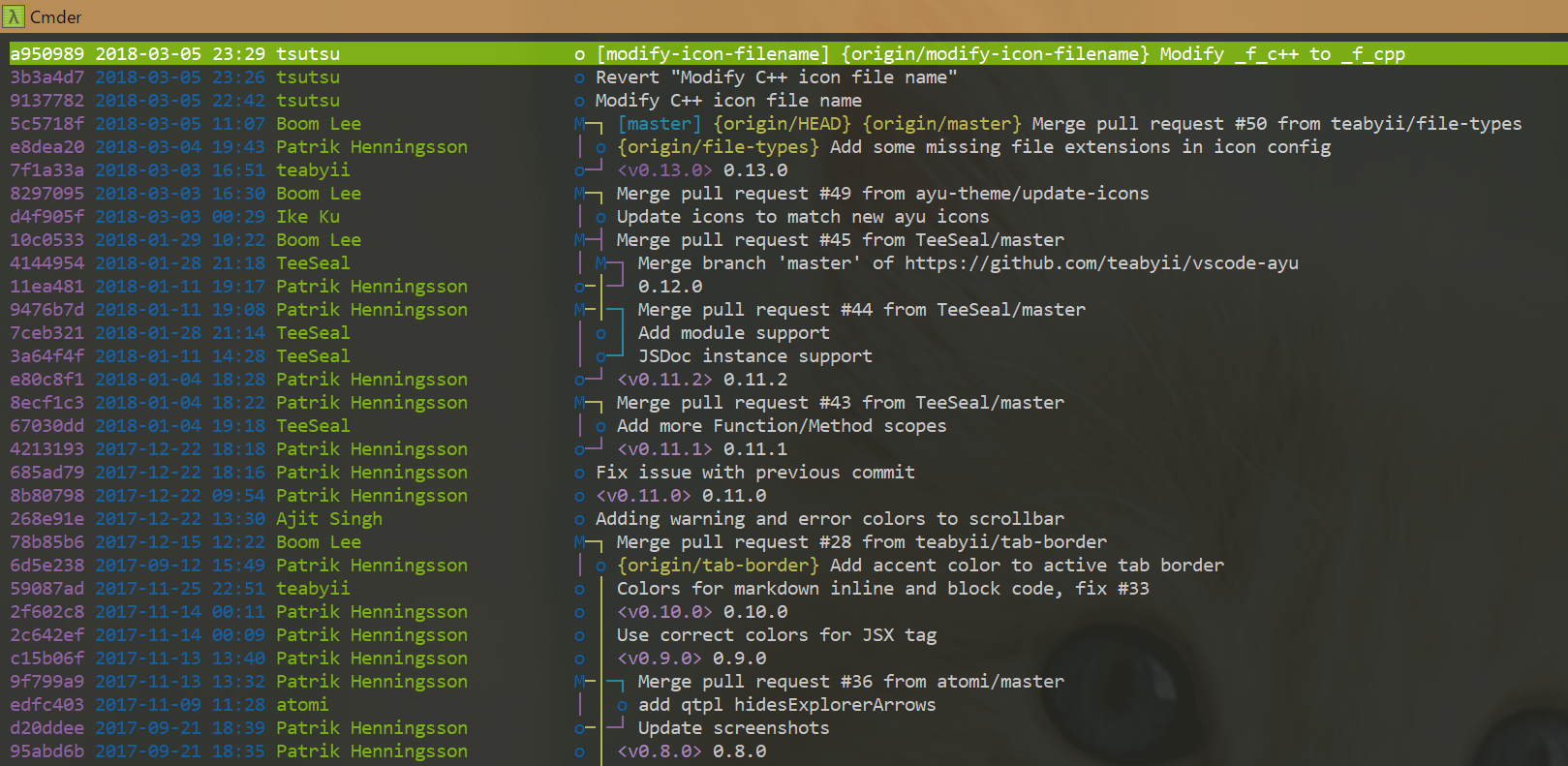Click date 2018-01-28 21:18 of commit 4144954
1568x766 pixels.
pos(180,263)
